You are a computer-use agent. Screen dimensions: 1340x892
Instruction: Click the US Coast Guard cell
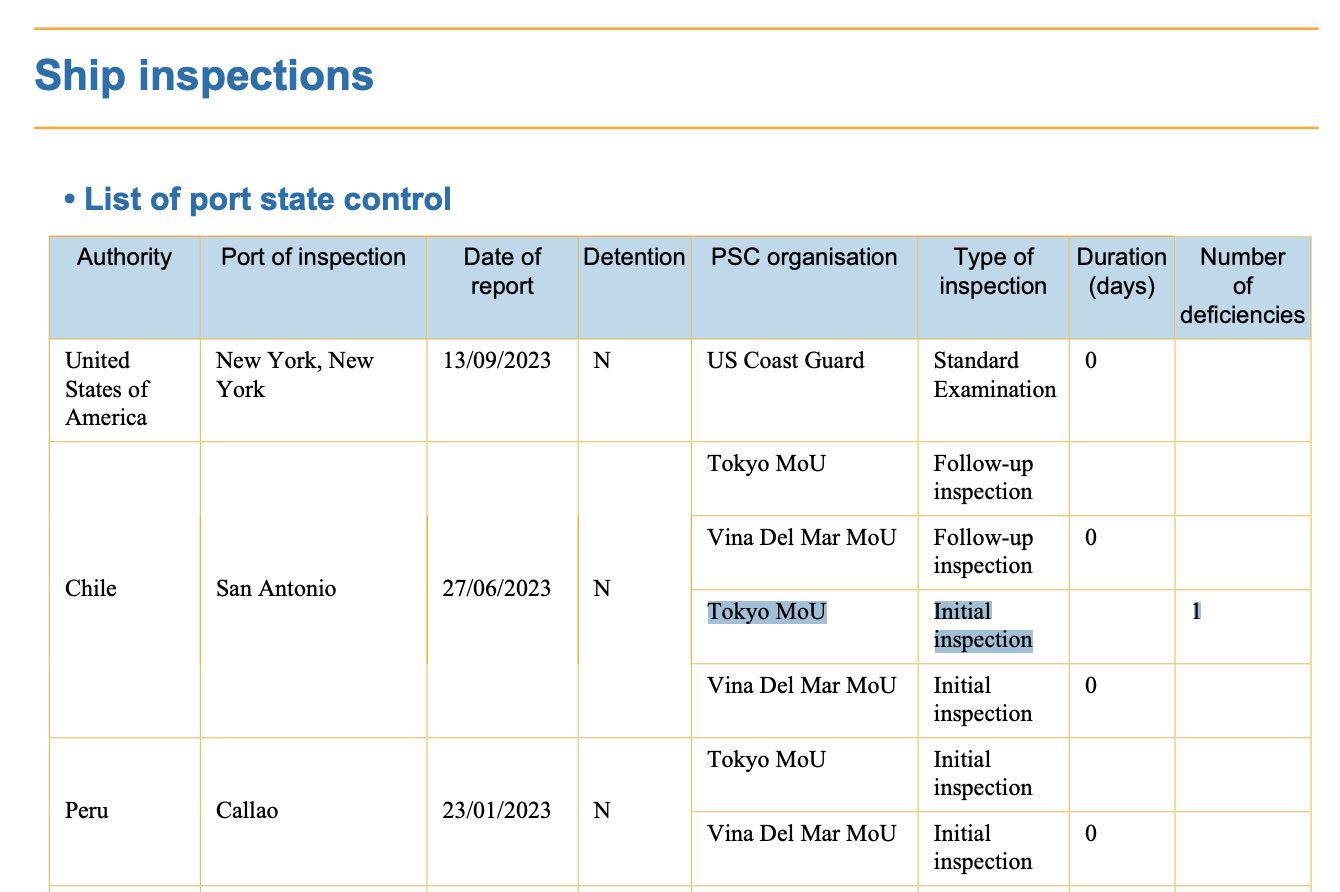[x=786, y=361]
